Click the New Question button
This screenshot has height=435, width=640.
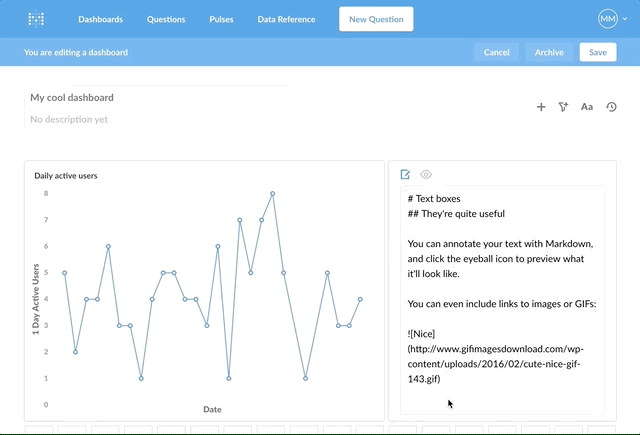(376, 19)
